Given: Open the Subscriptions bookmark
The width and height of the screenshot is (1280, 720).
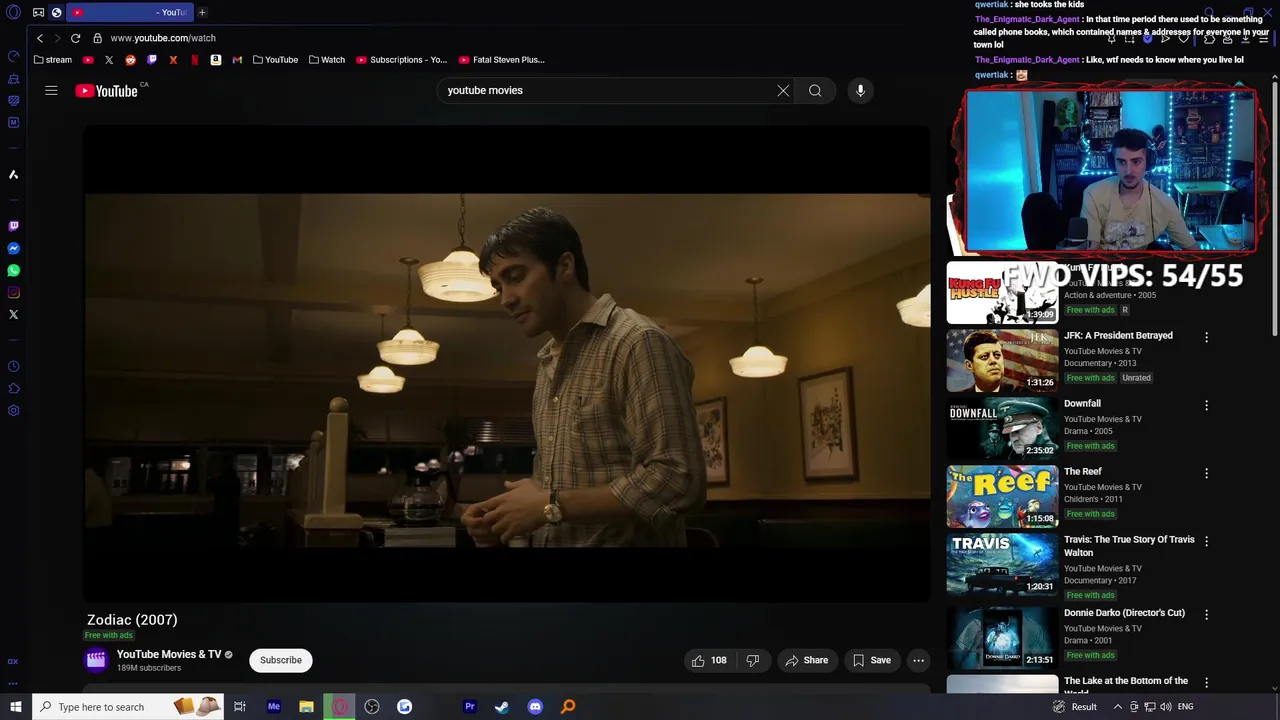Looking at the screenshot, I should coord(402,60).
